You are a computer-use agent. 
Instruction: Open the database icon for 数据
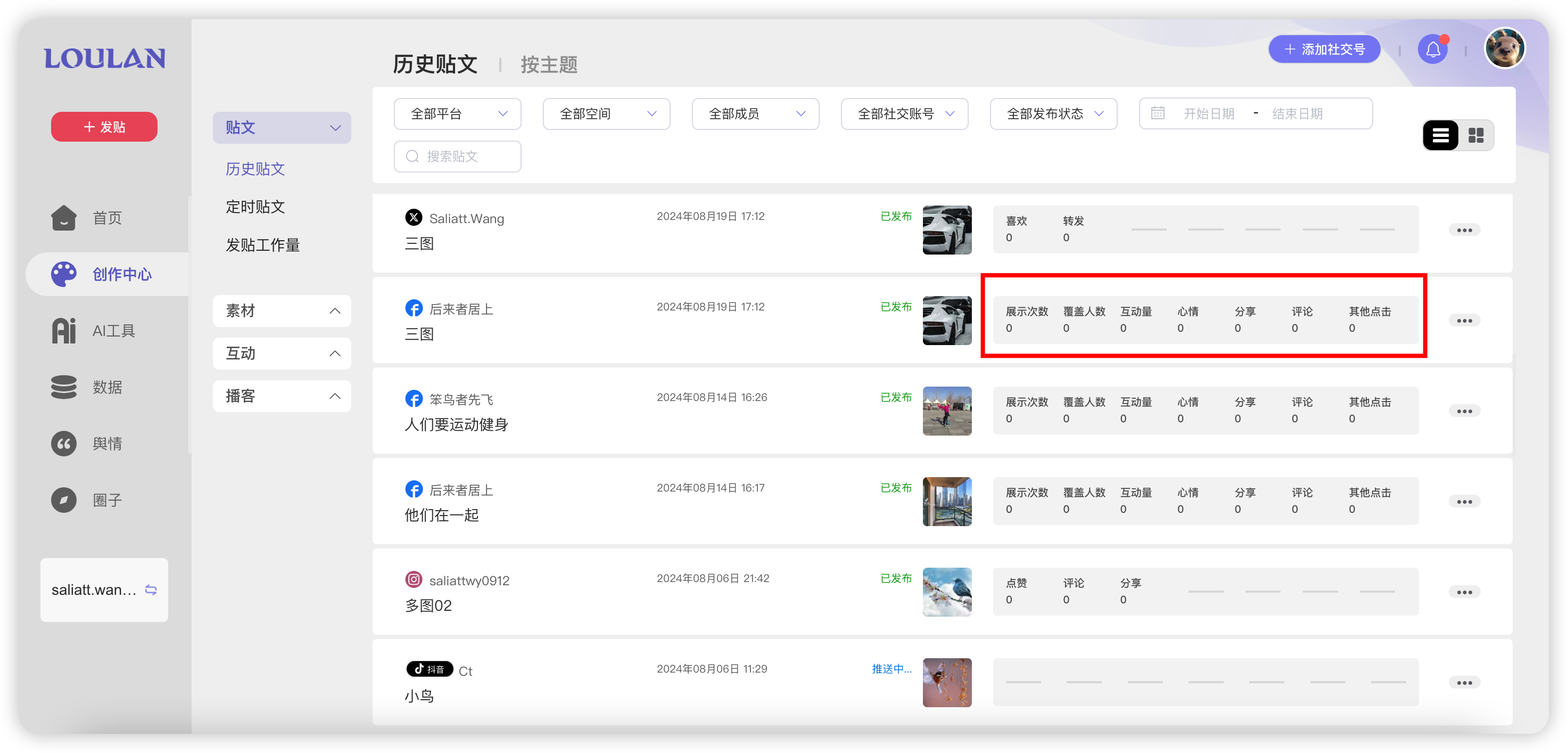click(63, 387)
